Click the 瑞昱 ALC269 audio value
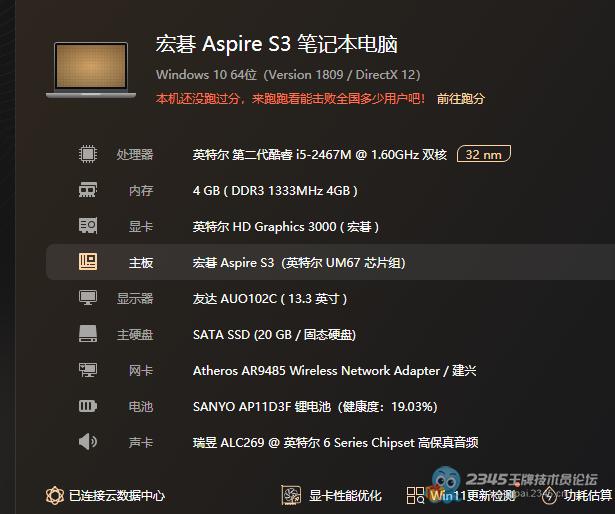The height and width of the screenshot is (514, 615). pyautogui.click(x=335, y=443)
